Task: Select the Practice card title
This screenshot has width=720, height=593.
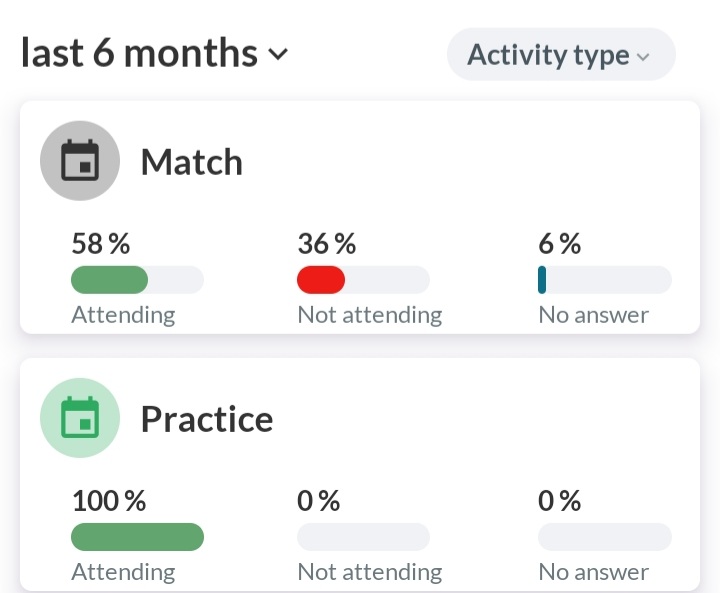Action: click(206, 419)
